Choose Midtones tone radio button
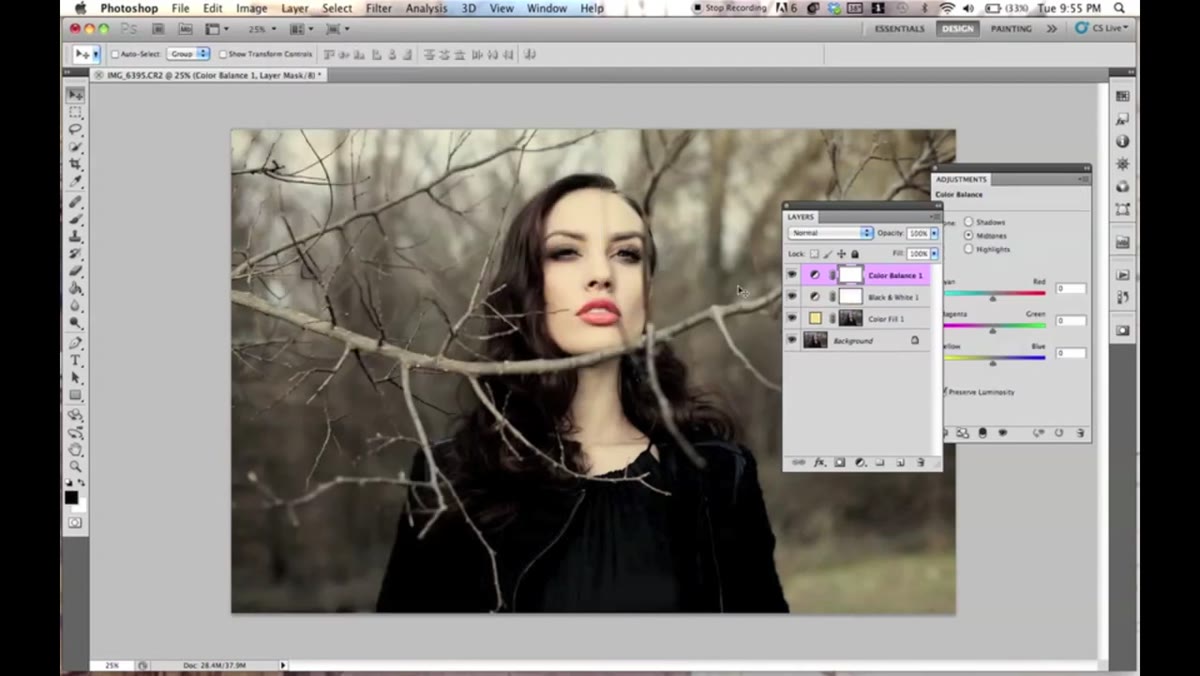 coord(968,235)
